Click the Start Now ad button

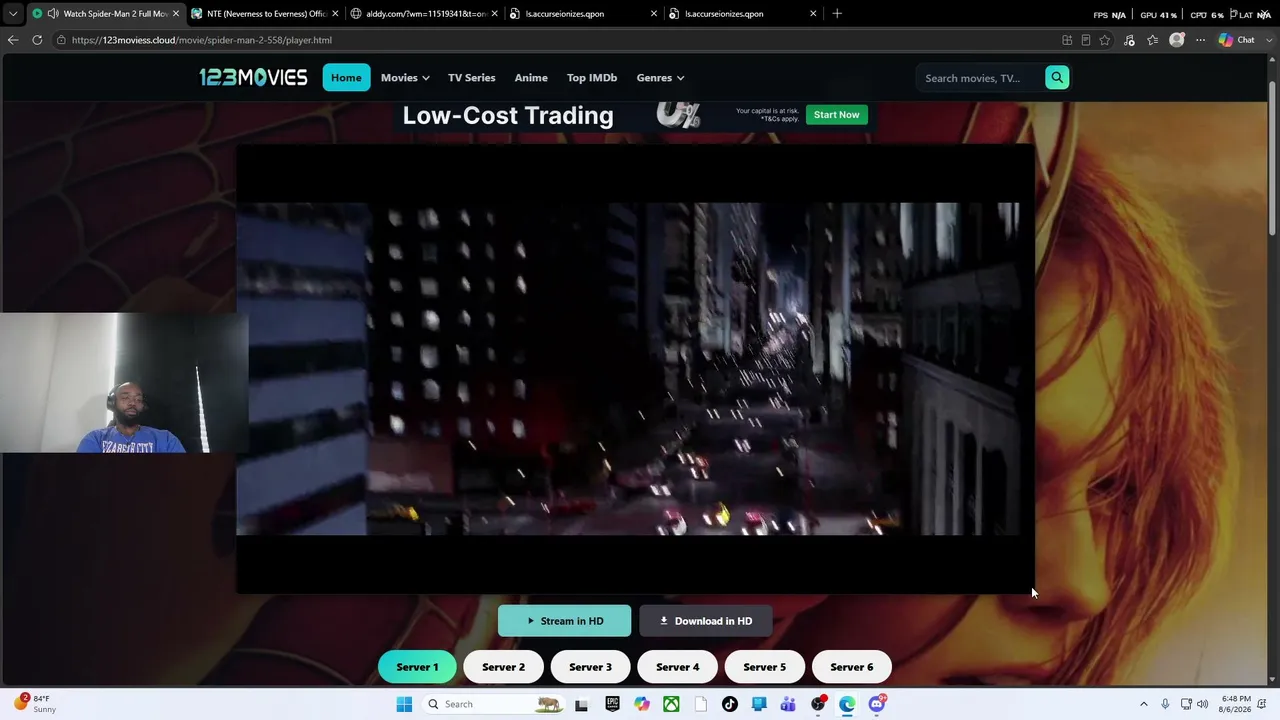coord(836,115)
